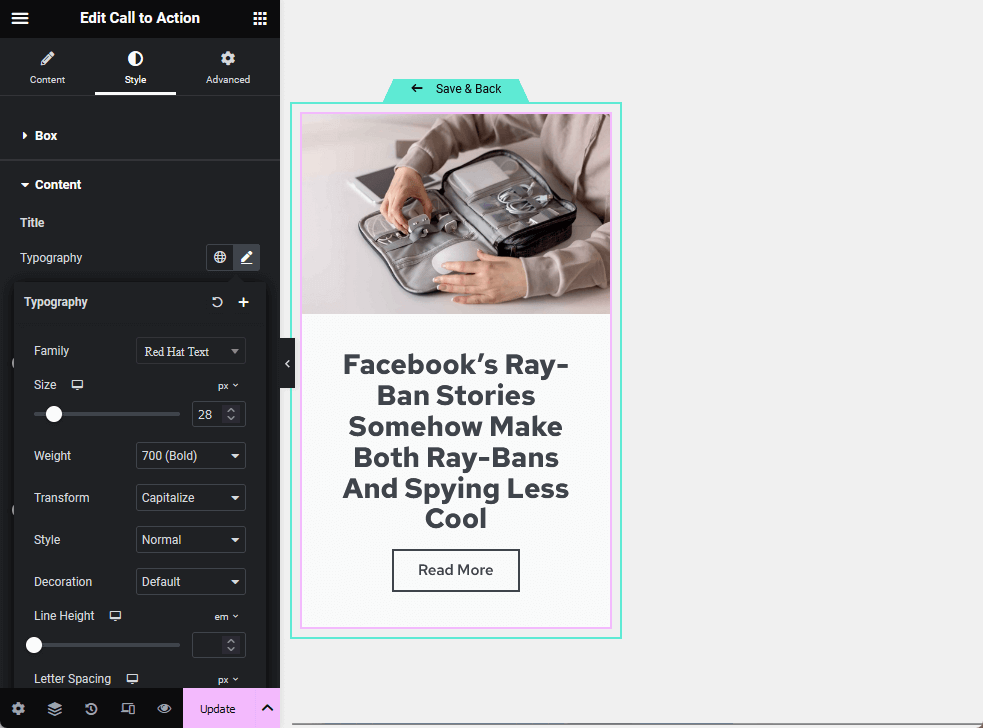The image size is (983, 728).
Task: Open Responsive Mode icon
Action: pos(128,709)
